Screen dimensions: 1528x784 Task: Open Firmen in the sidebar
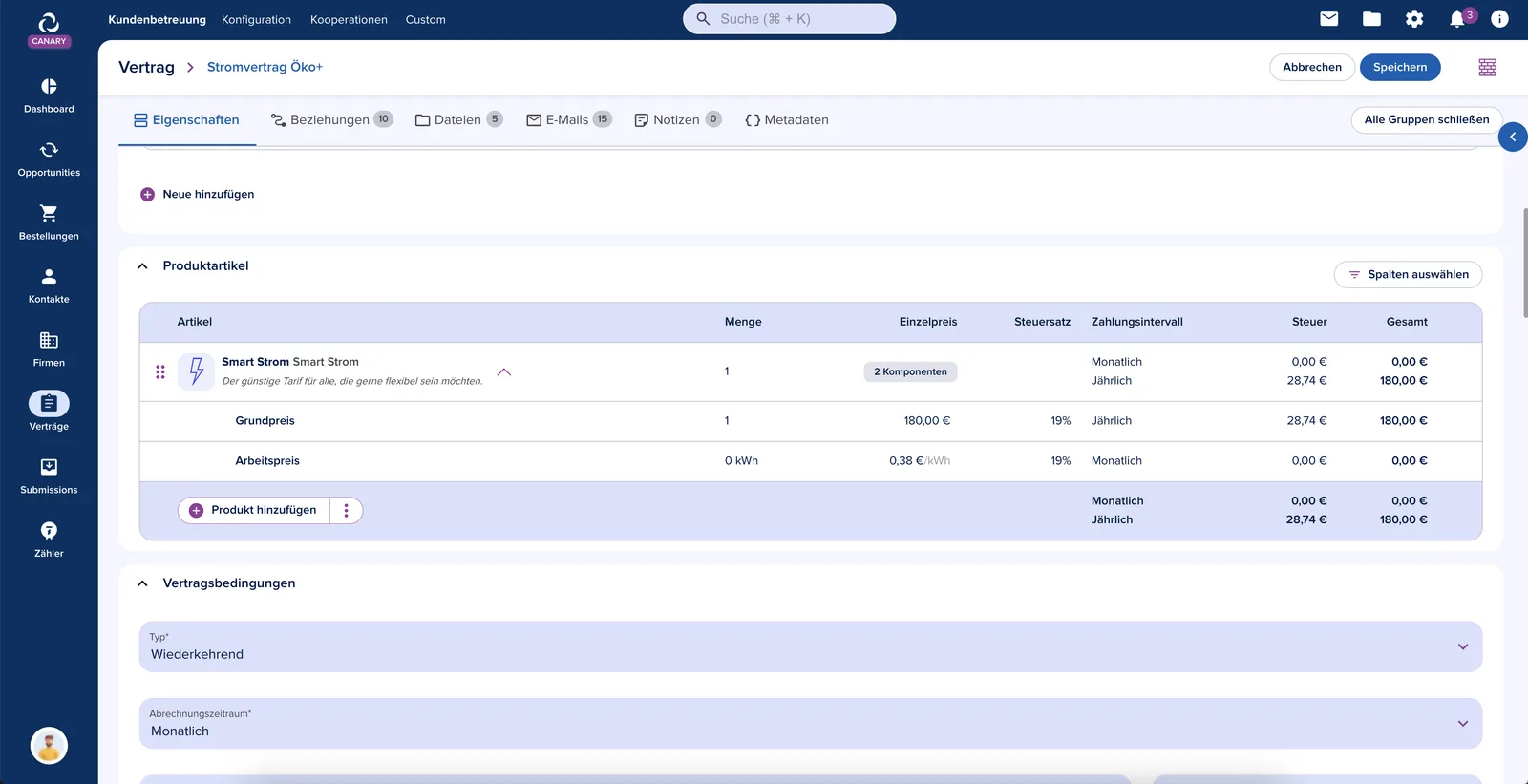pos(49,350)
